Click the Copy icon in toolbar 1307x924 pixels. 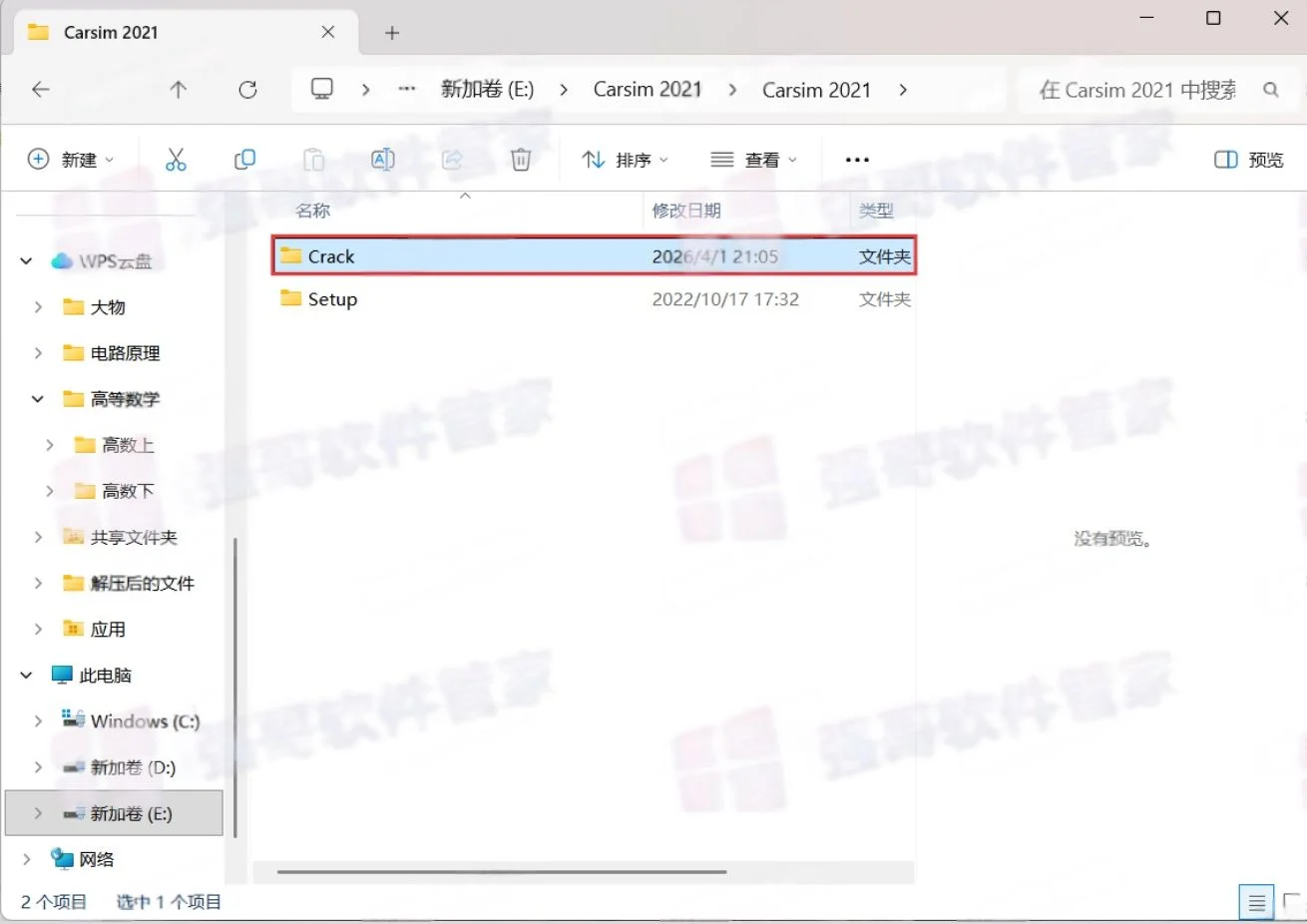[244, 160]
